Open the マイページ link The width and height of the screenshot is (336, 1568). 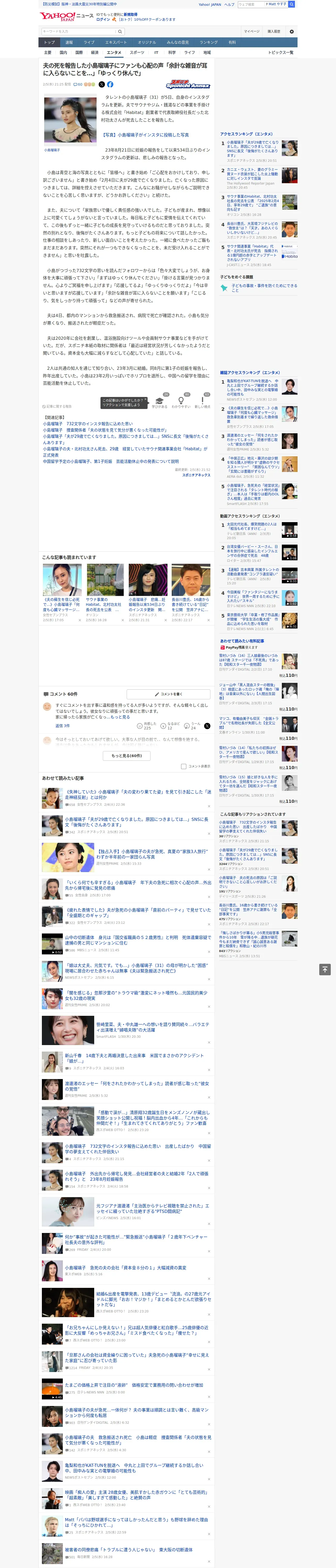click(252, 31)
